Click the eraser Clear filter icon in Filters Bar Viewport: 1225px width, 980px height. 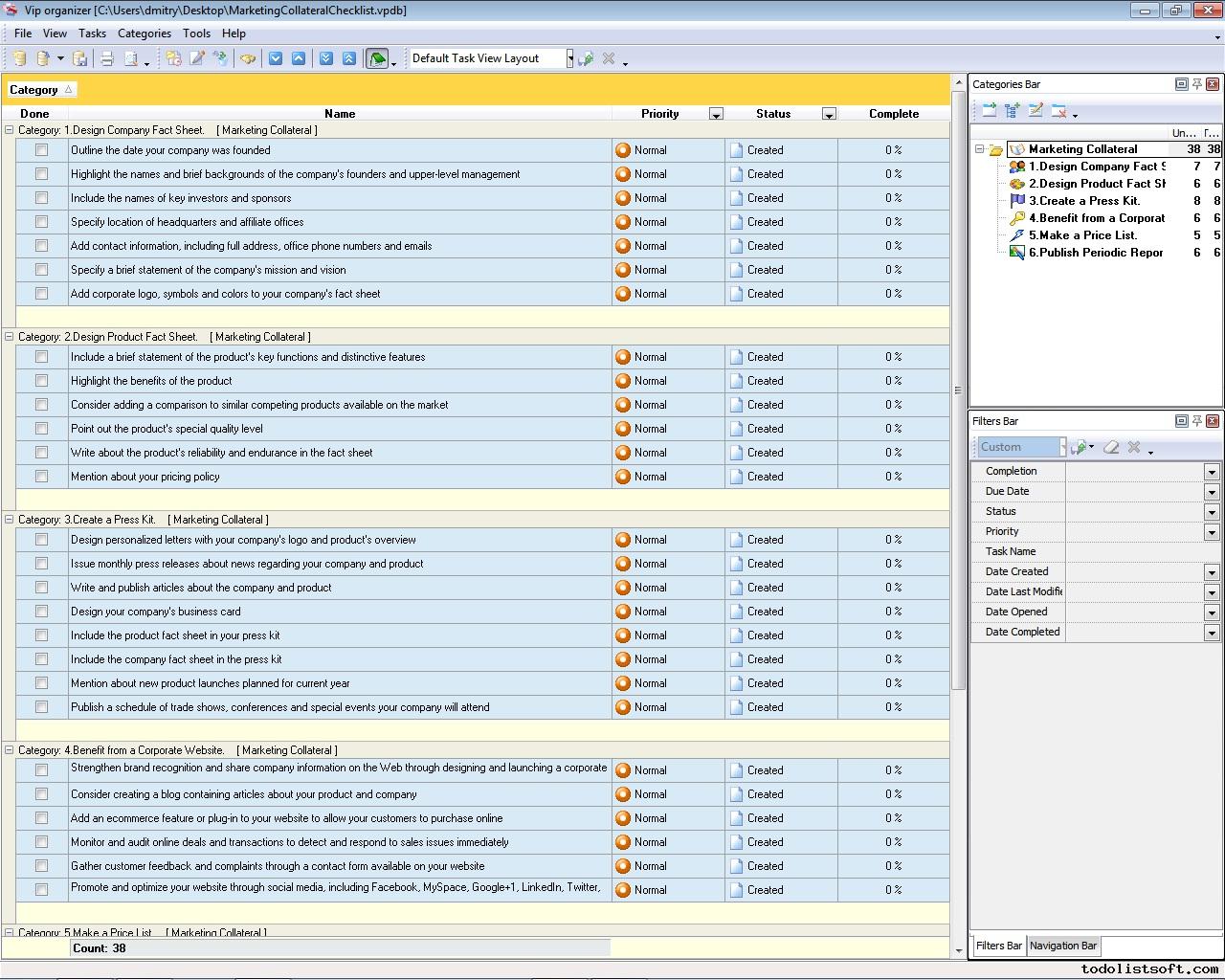[1111, 447]
